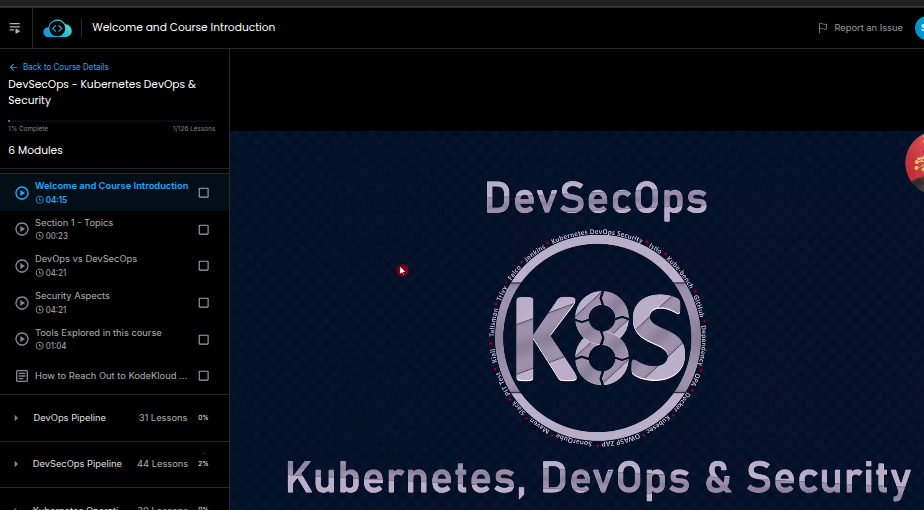The height and width of the screenshot is (510, 924).
Task: Mark Welcome and Course Introduction as complete
Action: 204,193
